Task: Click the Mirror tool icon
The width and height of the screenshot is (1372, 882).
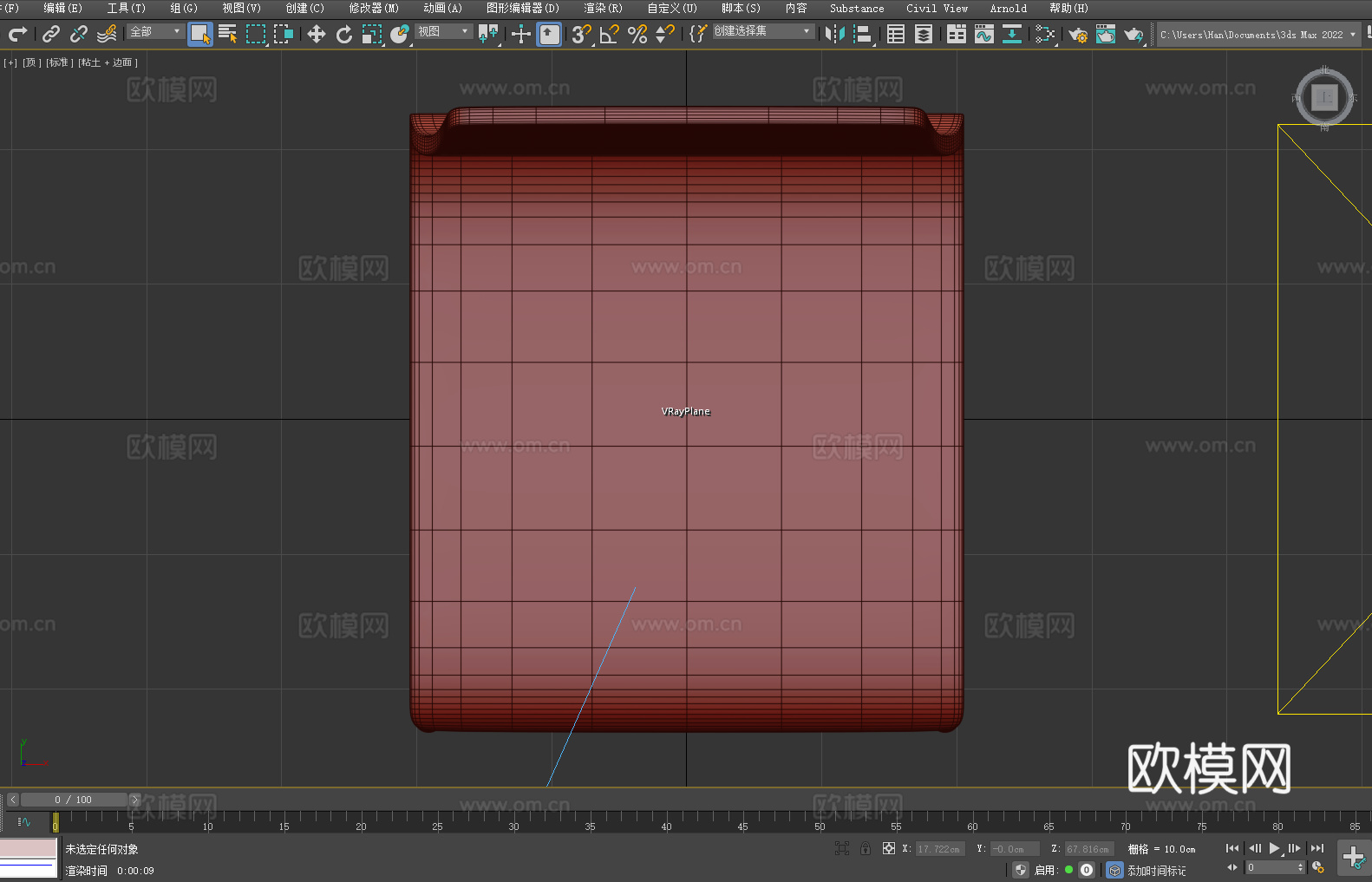Action: (835, 34)
